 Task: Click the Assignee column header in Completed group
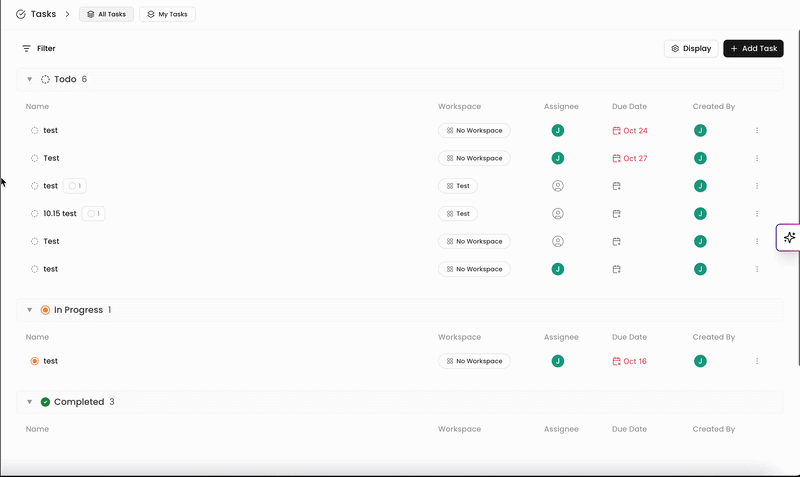point(561,429)
